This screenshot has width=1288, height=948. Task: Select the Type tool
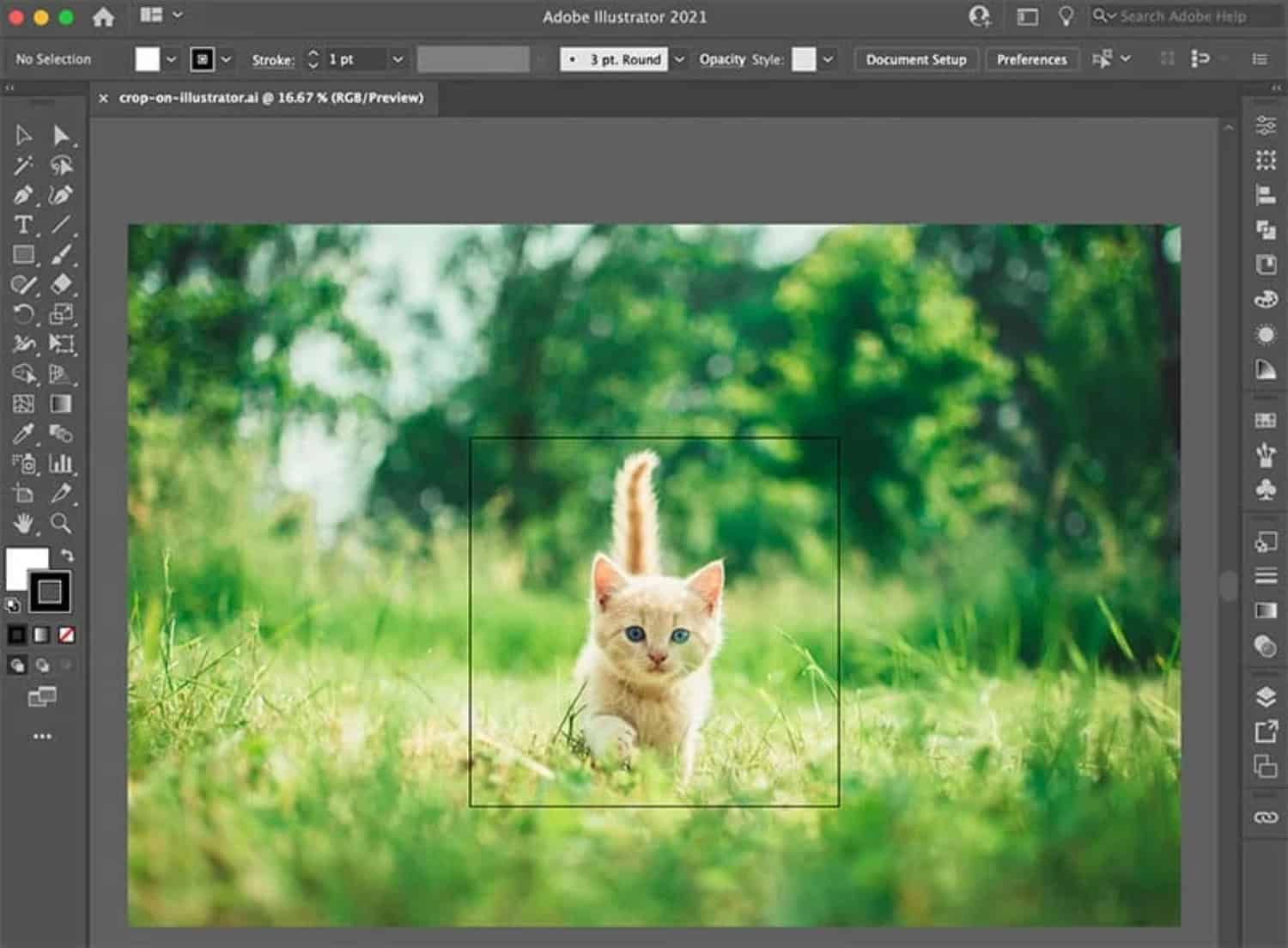(x=23, y=225)
